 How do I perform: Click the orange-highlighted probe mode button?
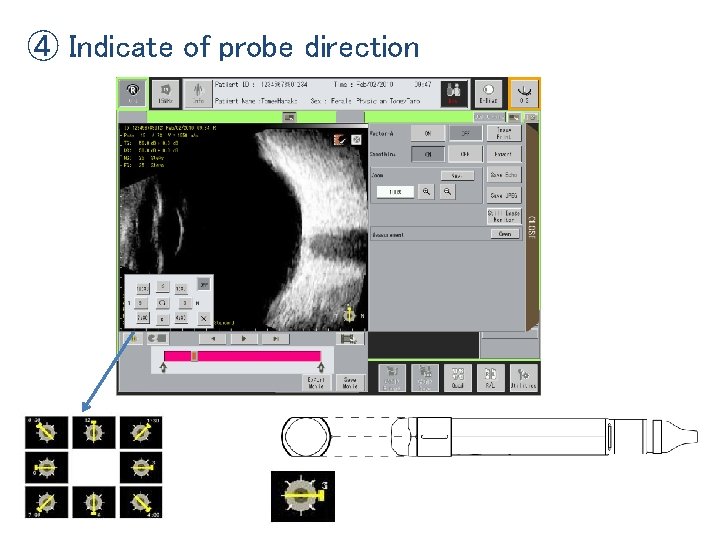(x=524, y=94)
